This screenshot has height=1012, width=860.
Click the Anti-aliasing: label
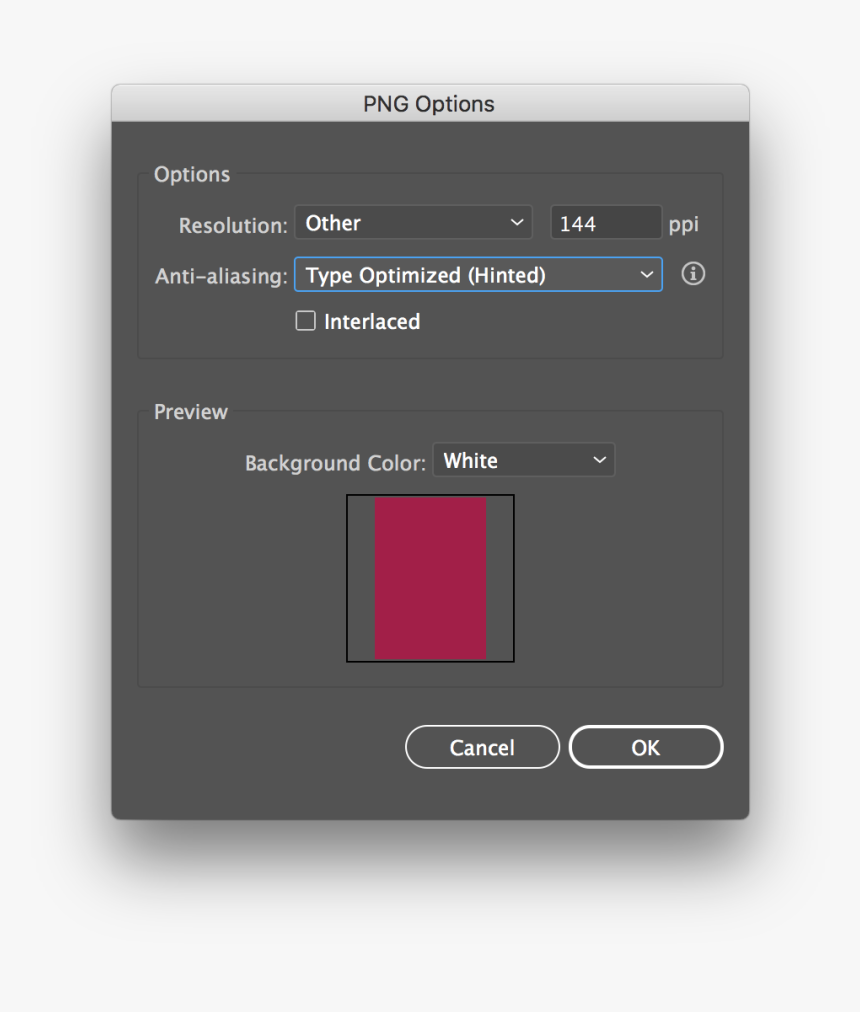(221, 276)
